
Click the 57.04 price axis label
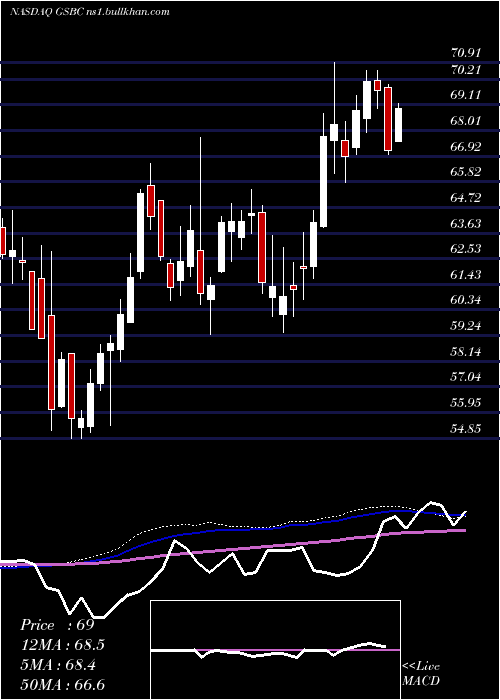466,377
